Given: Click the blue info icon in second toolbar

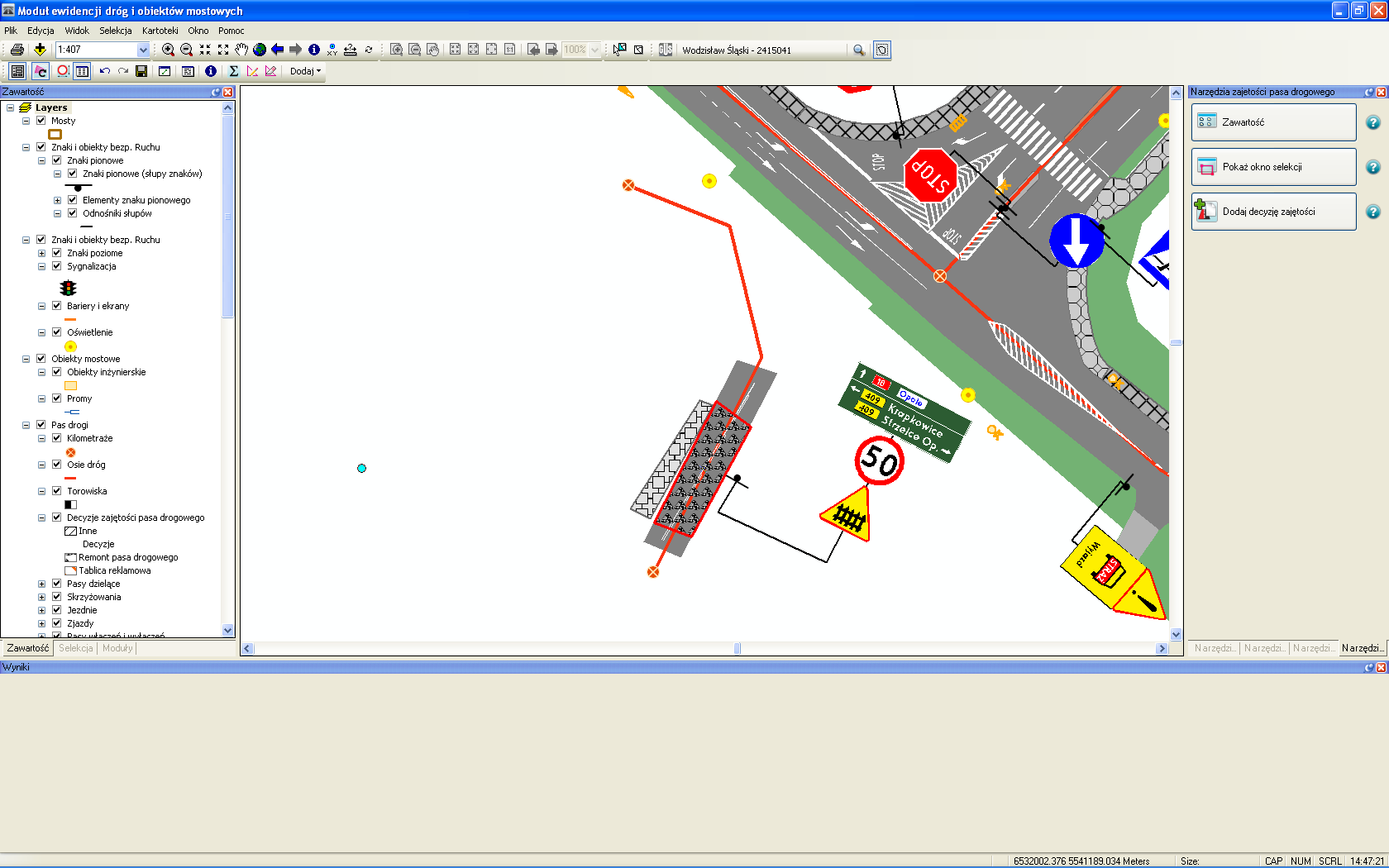Looking at the screenshot, I should [211, 71].
